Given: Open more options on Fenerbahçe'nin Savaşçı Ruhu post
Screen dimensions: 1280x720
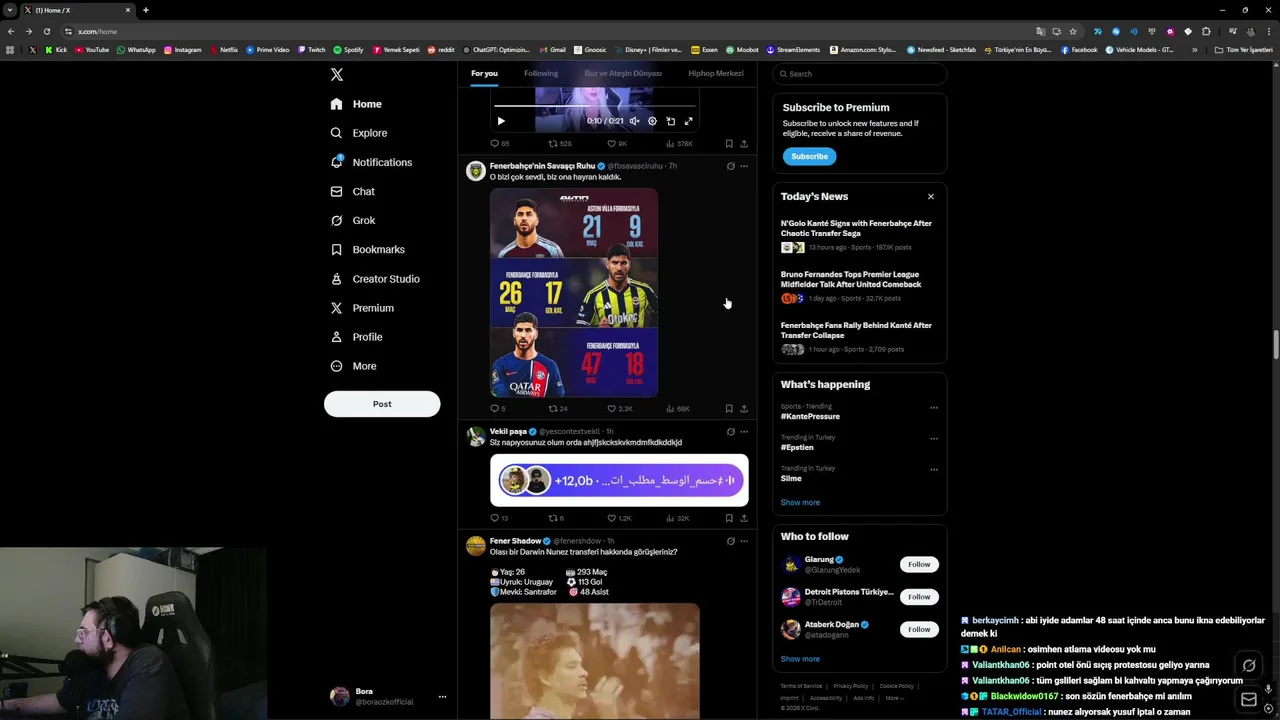Looking at the screenshot, I should tap(743, 166).
